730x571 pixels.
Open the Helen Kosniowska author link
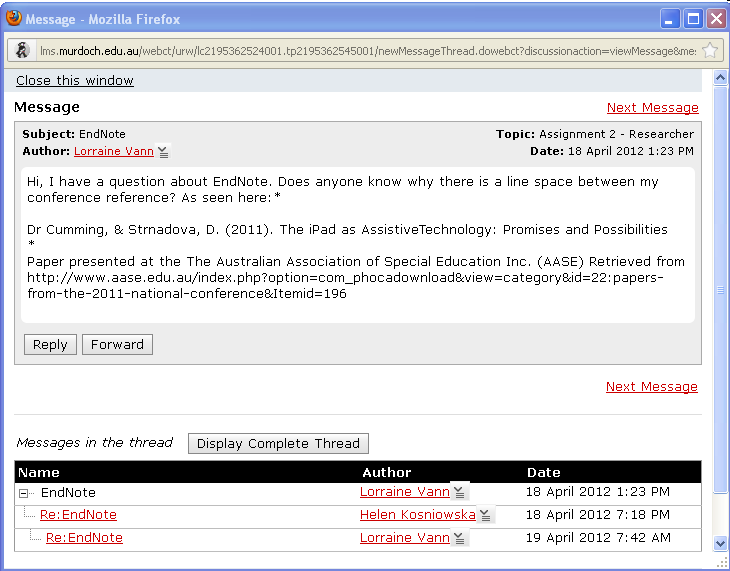click(418, 515)
